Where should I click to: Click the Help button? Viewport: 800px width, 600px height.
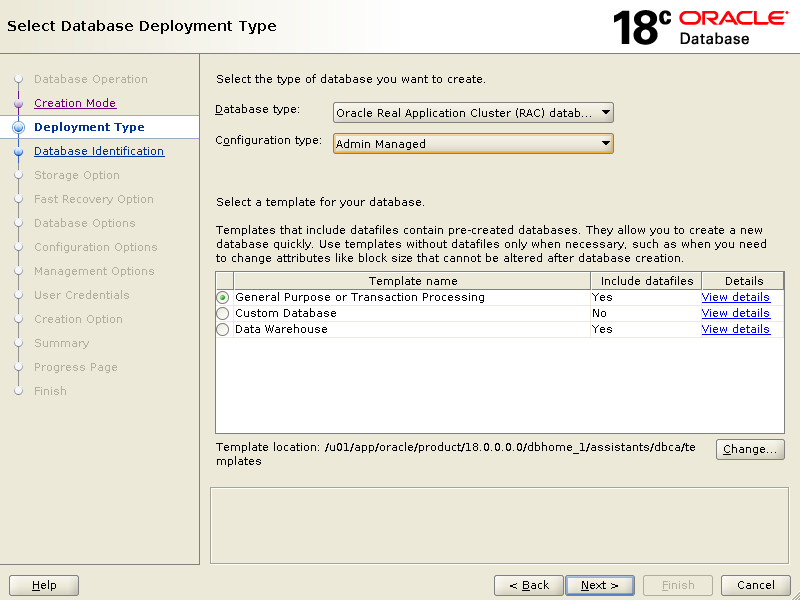(x=44, y=585)
